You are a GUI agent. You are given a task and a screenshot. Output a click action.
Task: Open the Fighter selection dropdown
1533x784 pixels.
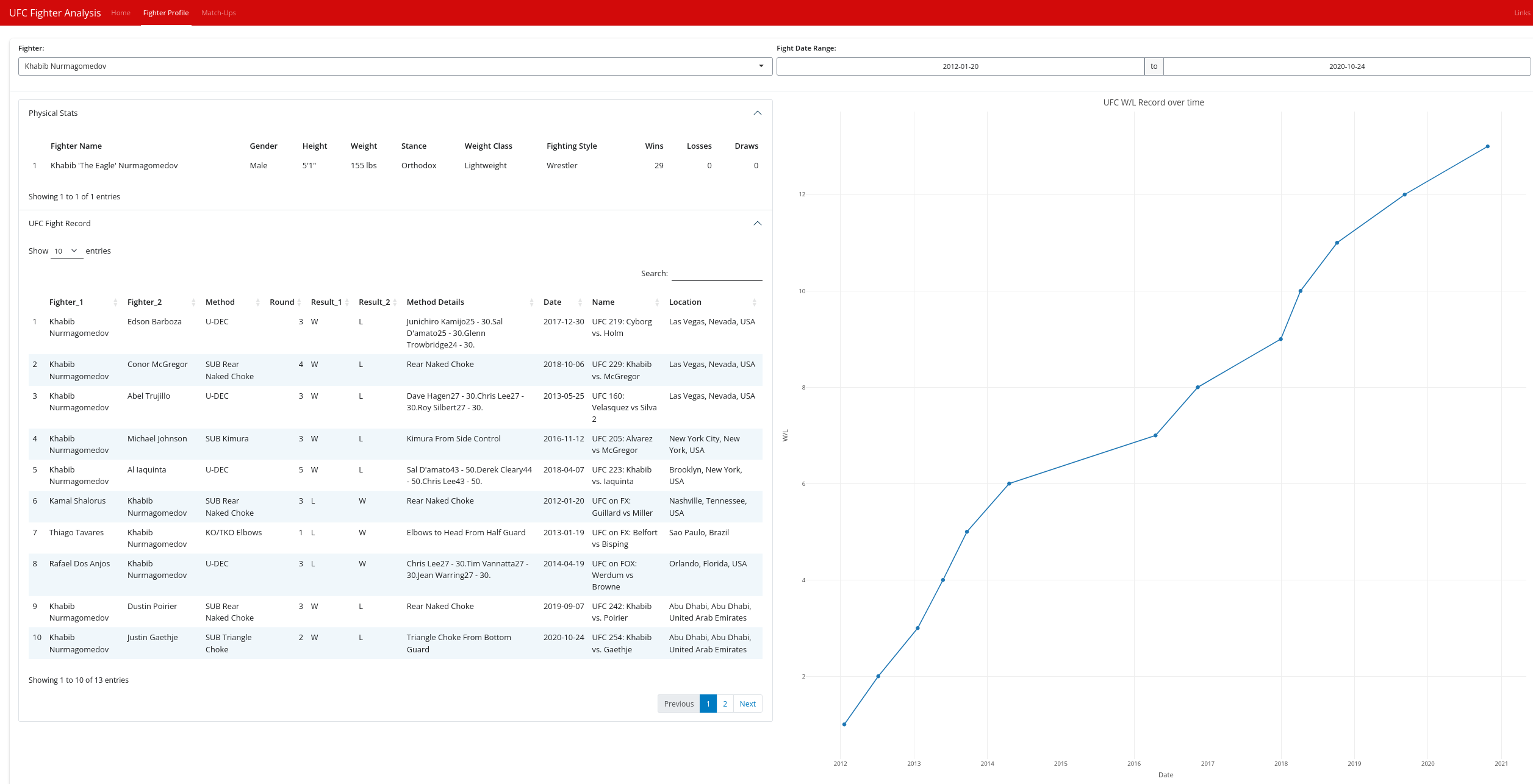(x=395, y=66)
